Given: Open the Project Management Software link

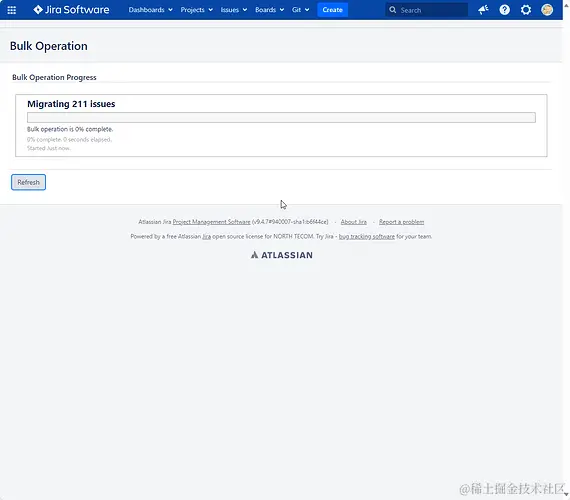Looking at the screenshot, I should click(211, 222).
